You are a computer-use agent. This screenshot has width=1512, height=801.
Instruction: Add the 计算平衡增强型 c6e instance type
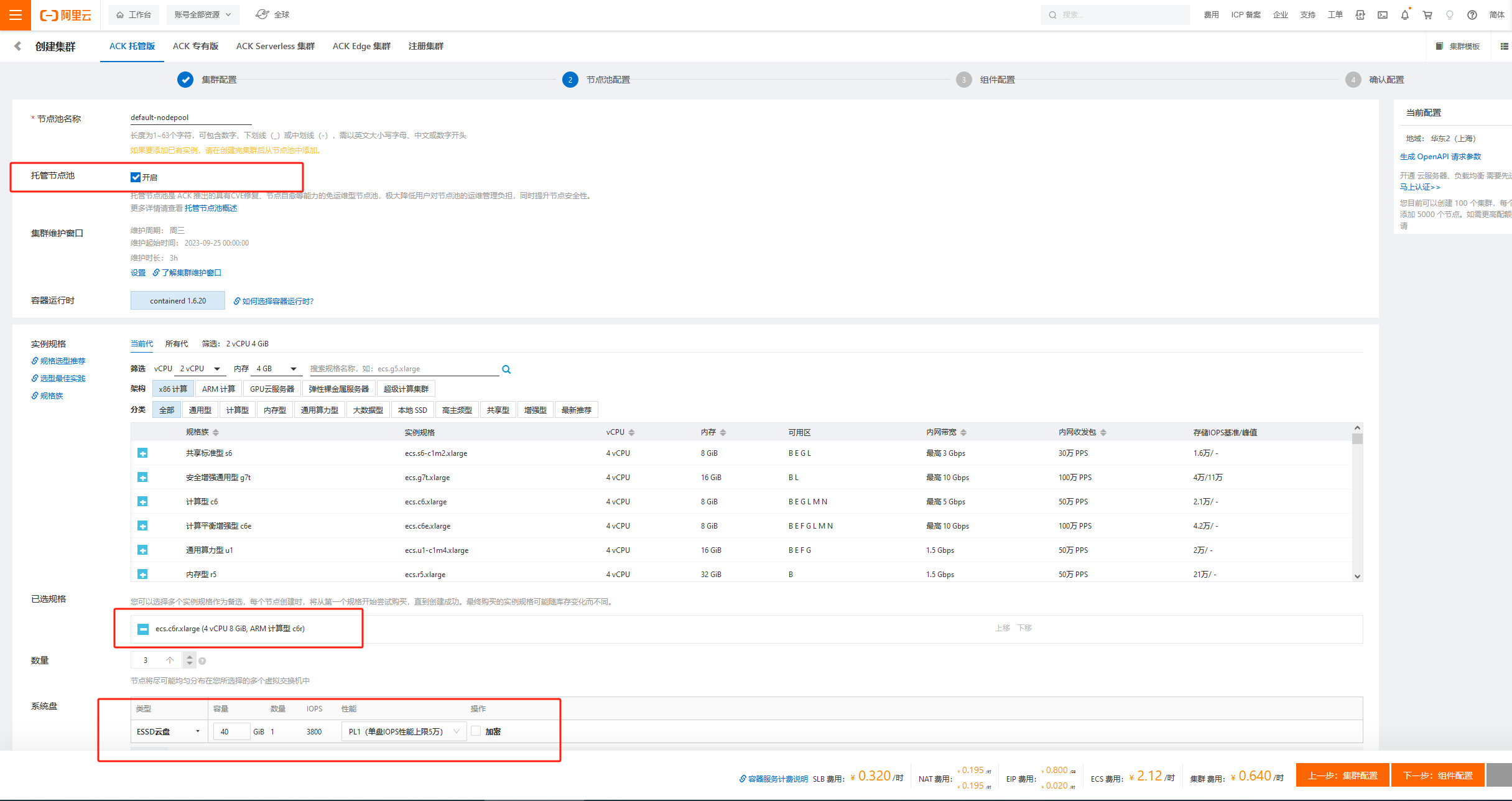[x=142, y=526]
